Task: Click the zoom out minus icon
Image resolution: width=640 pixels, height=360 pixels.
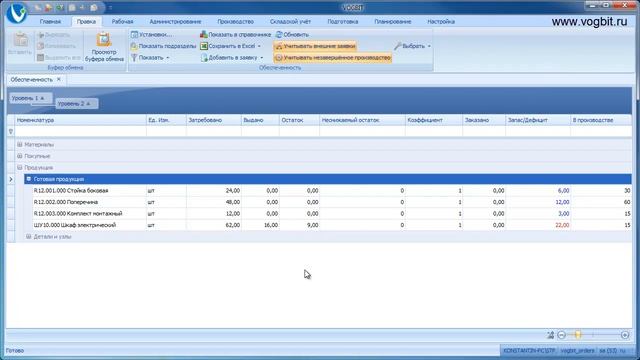Action: pos(562,335)
